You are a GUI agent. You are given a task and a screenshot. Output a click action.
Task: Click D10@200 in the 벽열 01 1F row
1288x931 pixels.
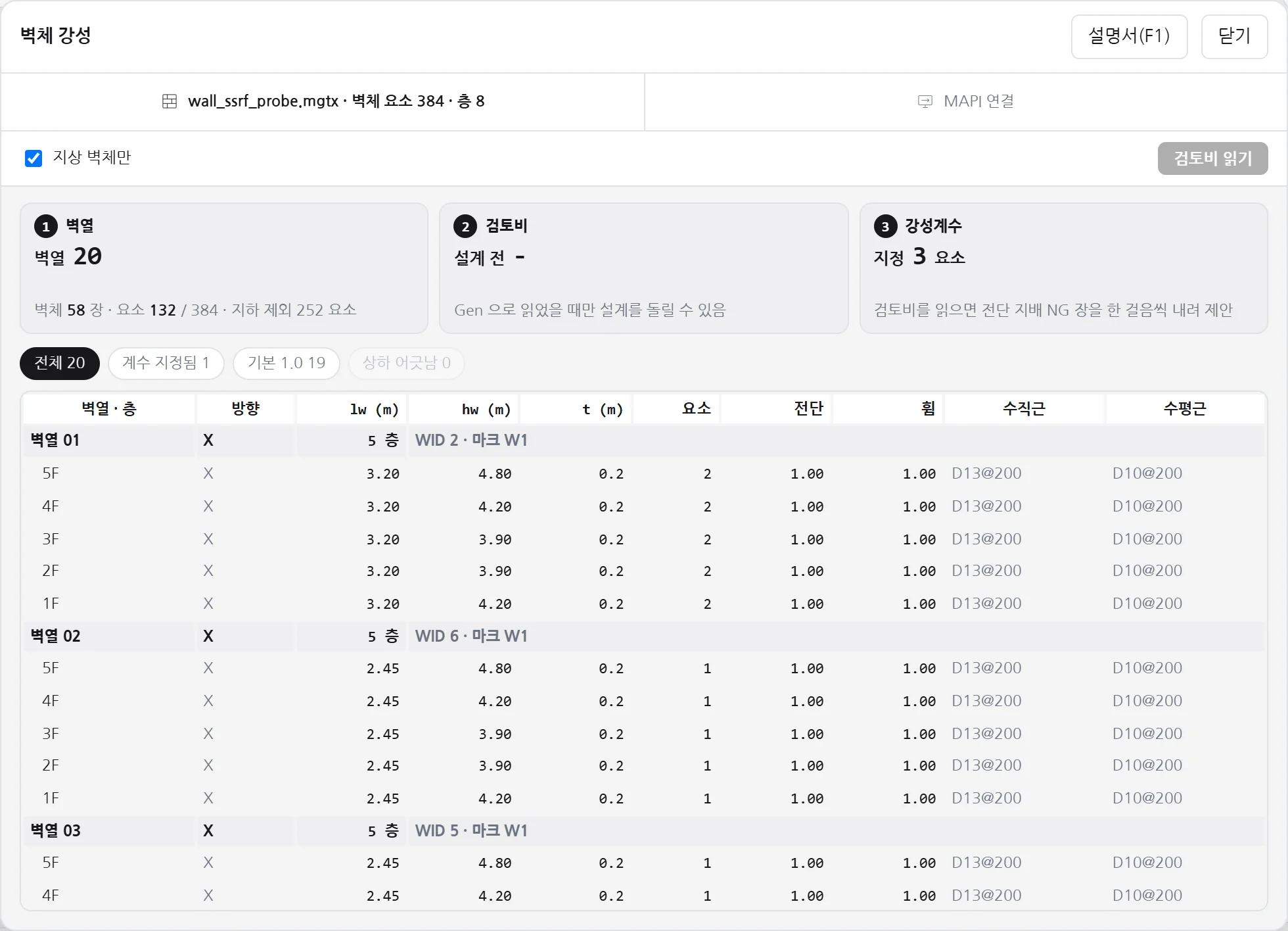coord(1147,604)
